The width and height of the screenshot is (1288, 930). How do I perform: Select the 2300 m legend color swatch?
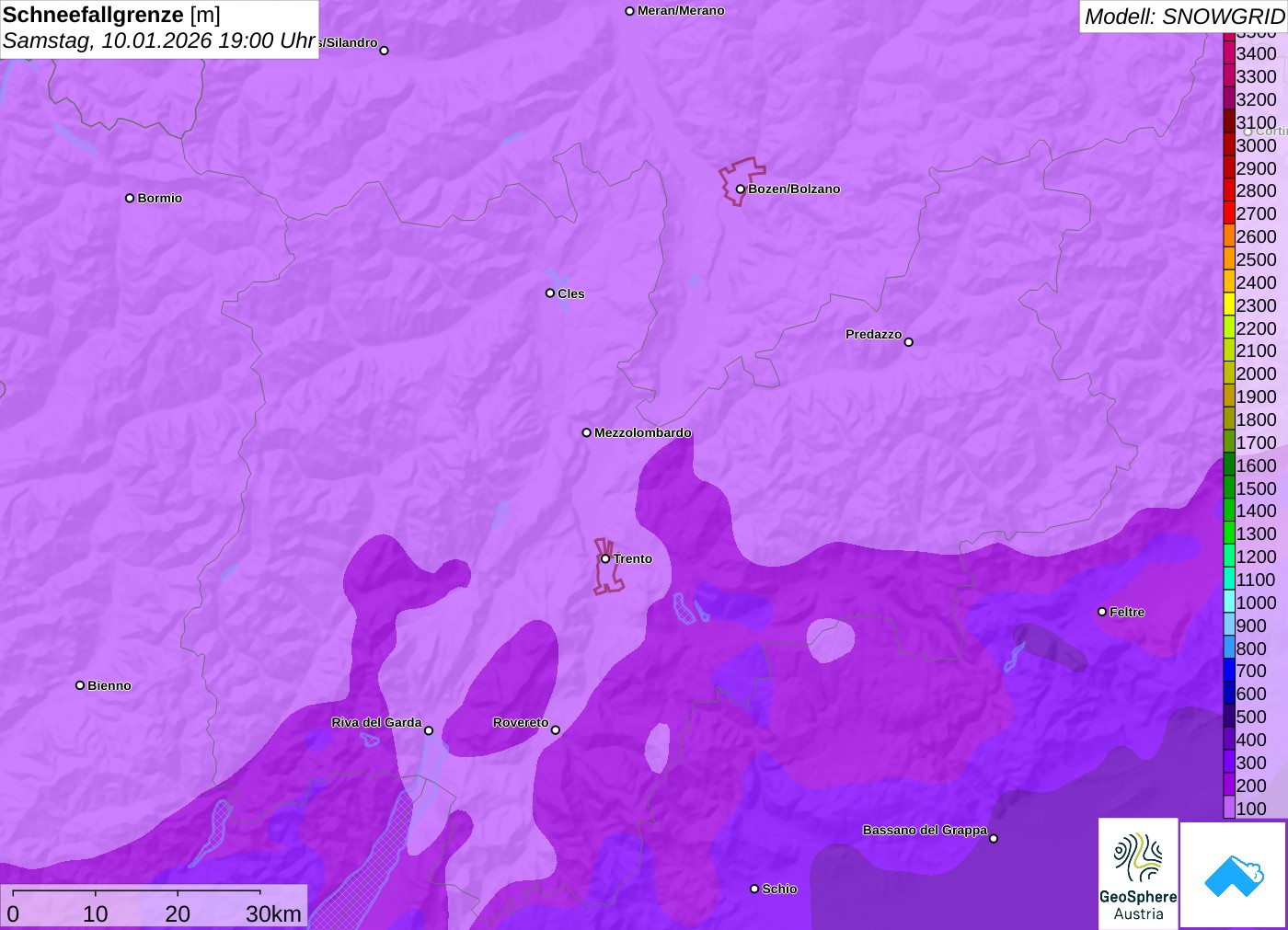point(1229,304)
